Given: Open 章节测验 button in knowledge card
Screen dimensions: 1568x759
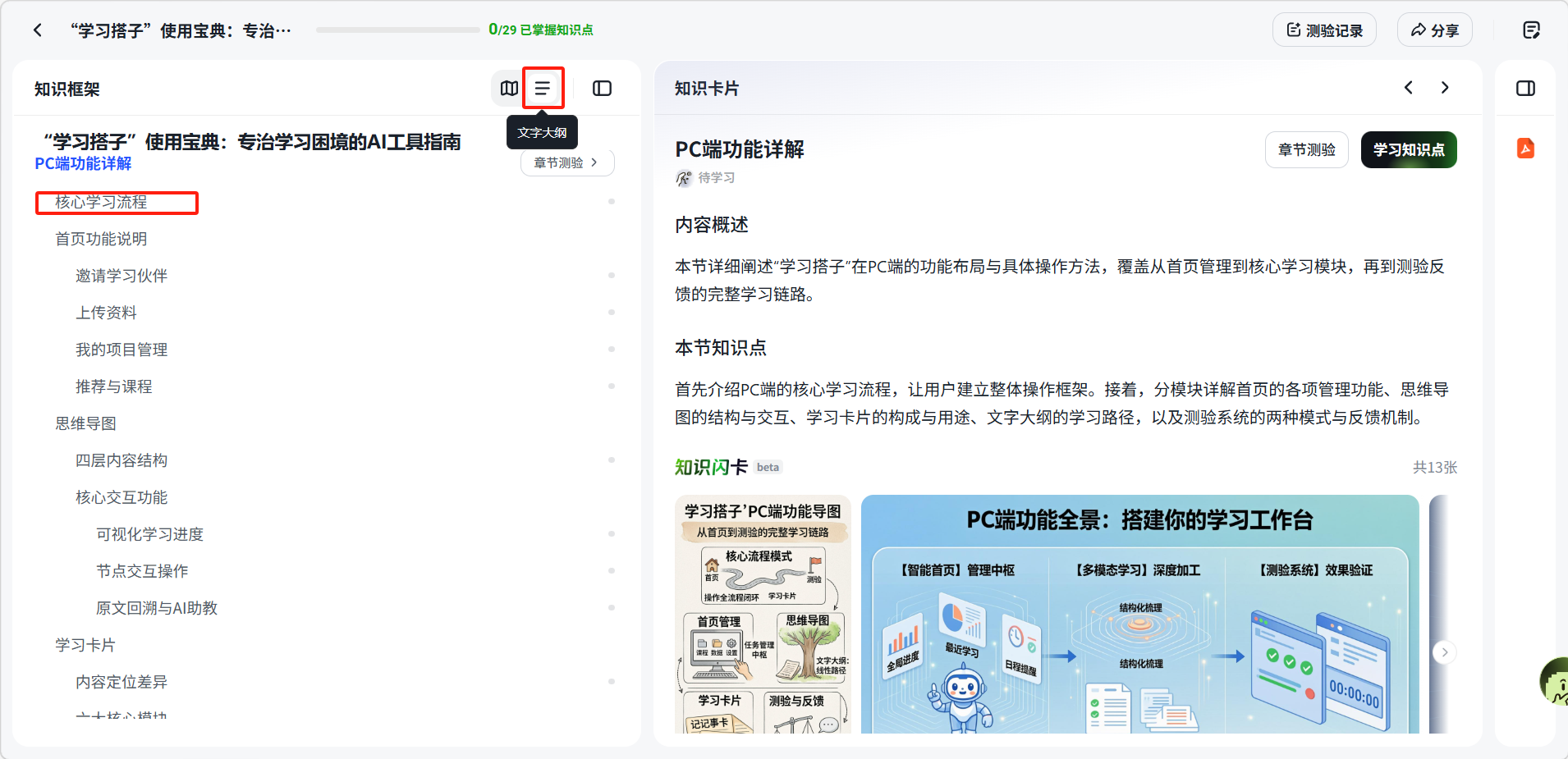Looking at the screenshot, I should click(1306, 150).
